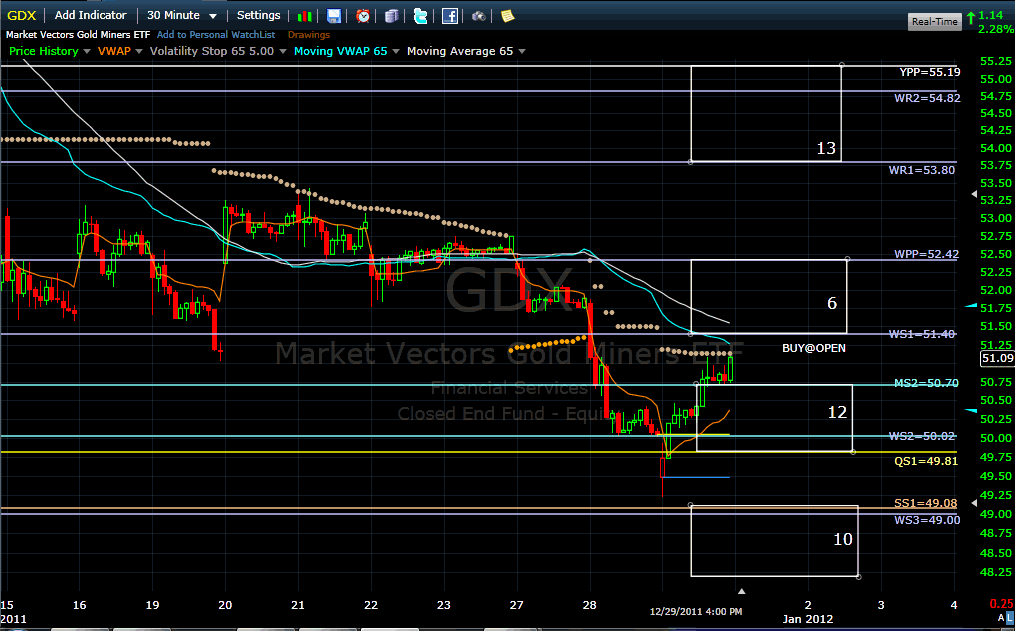Open the Add Indicator menu

tap(91, 15)
